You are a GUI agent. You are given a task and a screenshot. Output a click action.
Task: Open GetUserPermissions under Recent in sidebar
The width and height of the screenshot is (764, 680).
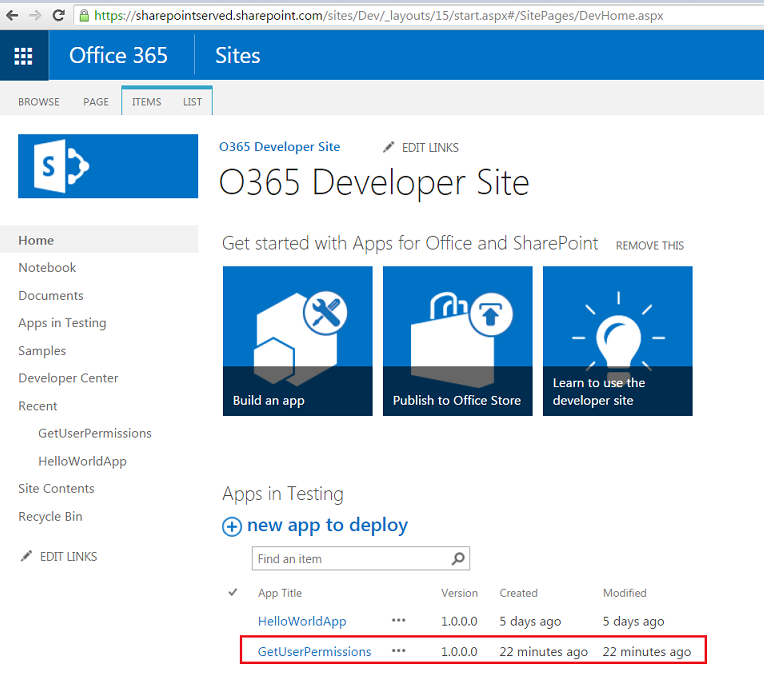(95, 433)
